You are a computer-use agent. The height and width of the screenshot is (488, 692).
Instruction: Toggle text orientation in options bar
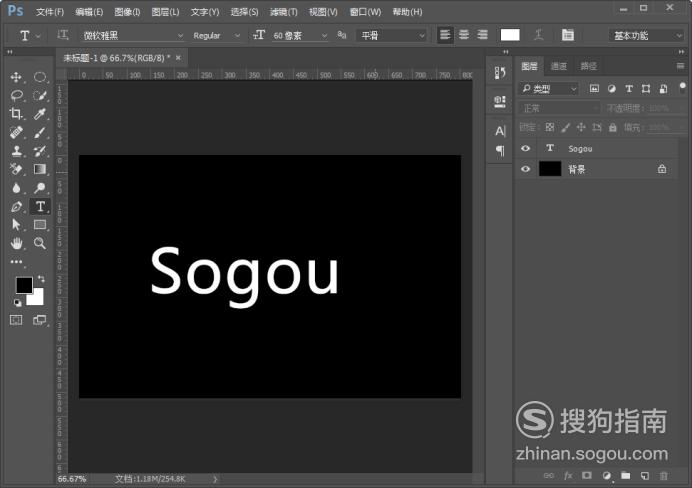coord(63,35)
